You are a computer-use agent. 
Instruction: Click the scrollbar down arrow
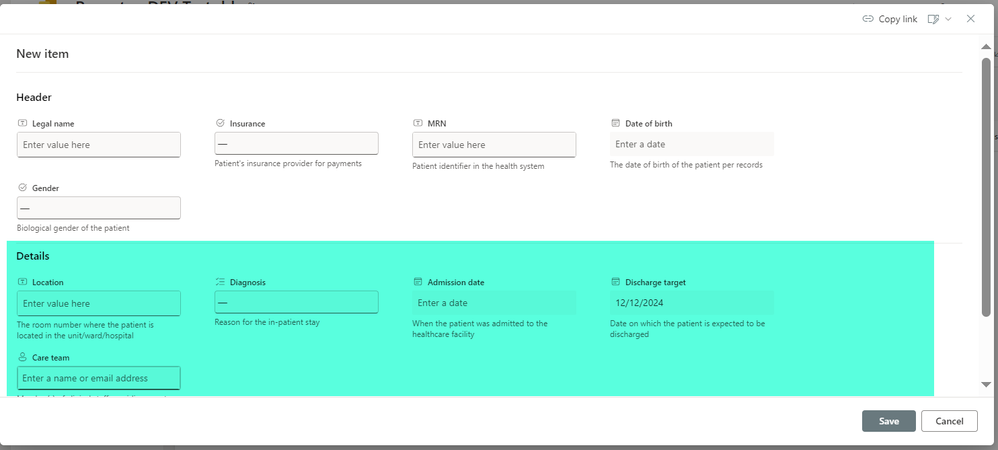tap(986, 384)
